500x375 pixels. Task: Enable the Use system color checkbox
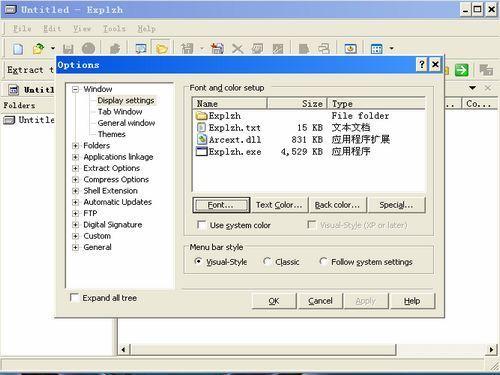(201, 225)
